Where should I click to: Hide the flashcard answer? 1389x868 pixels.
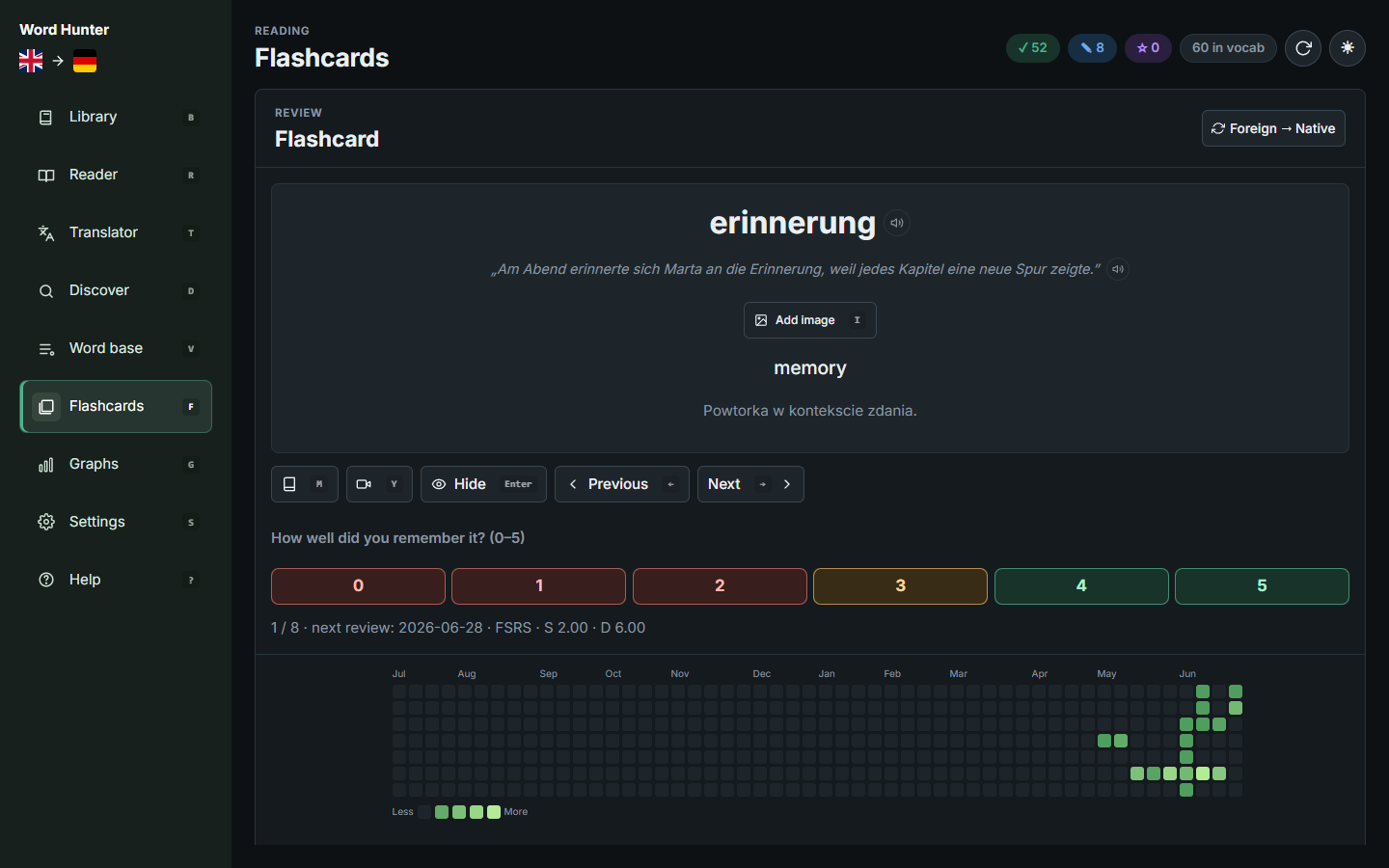tap(483, 484)
